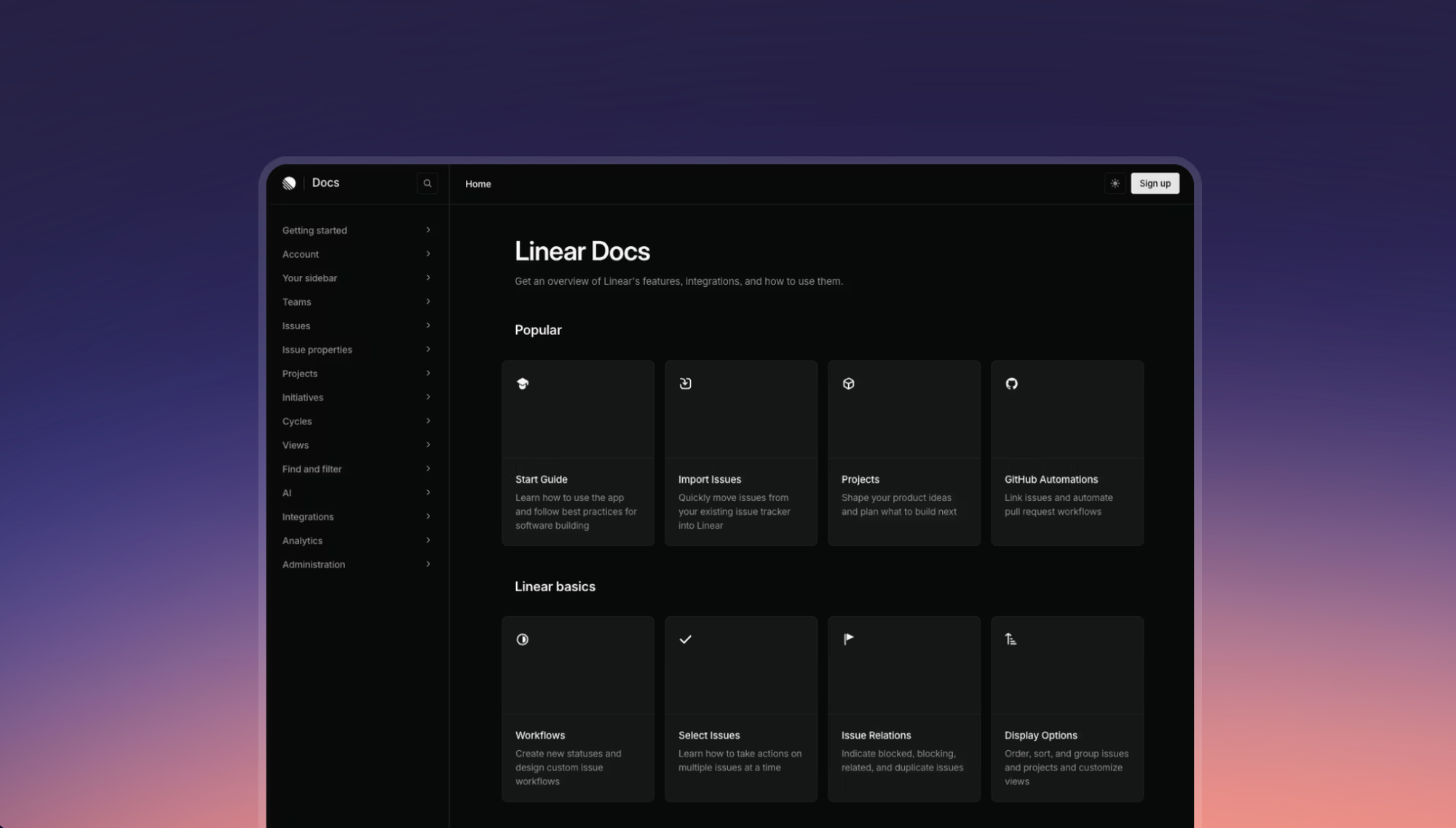
Task: Click the Projects cube icon
Action: 848,384
